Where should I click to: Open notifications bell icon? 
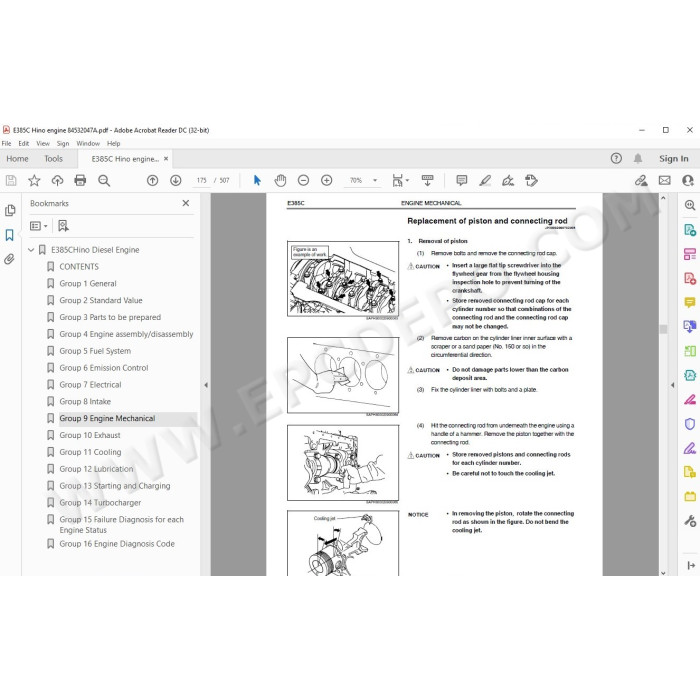(x=638, y=158)
